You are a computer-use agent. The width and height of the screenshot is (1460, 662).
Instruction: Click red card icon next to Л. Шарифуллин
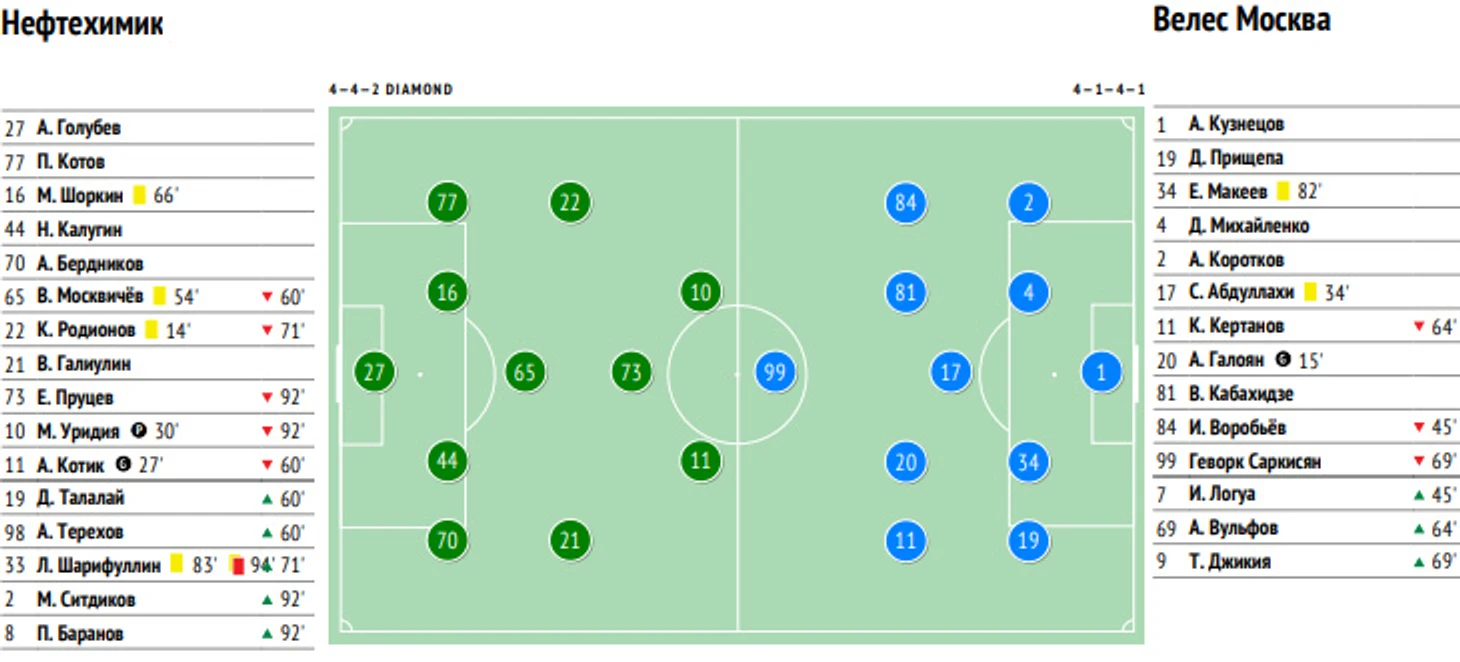click(239, 565)
